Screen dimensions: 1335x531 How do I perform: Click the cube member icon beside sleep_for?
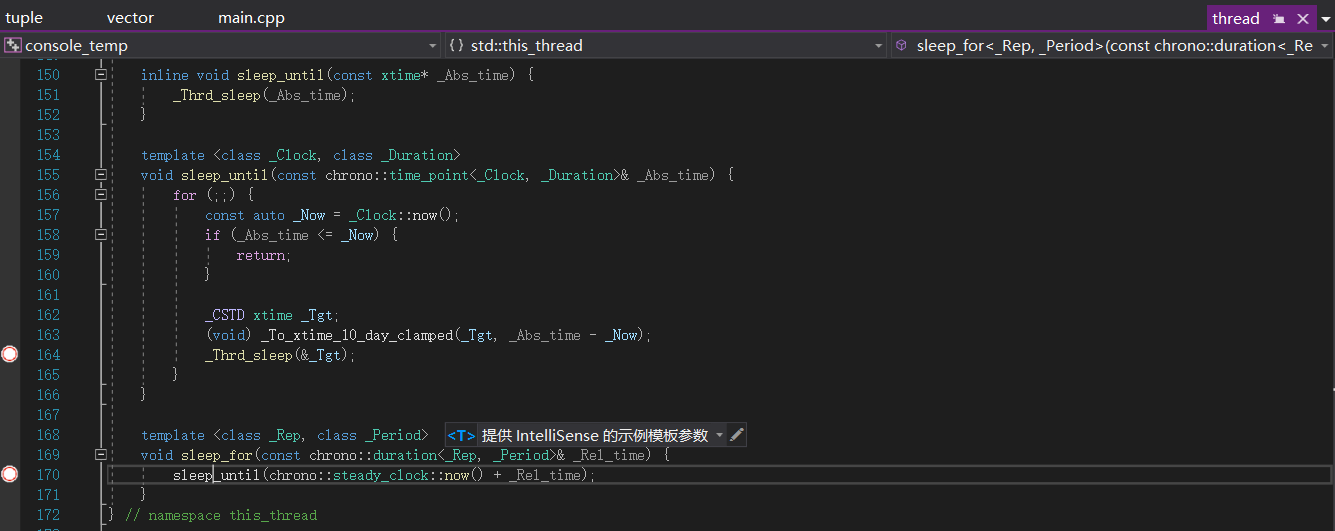coord(901,45)
